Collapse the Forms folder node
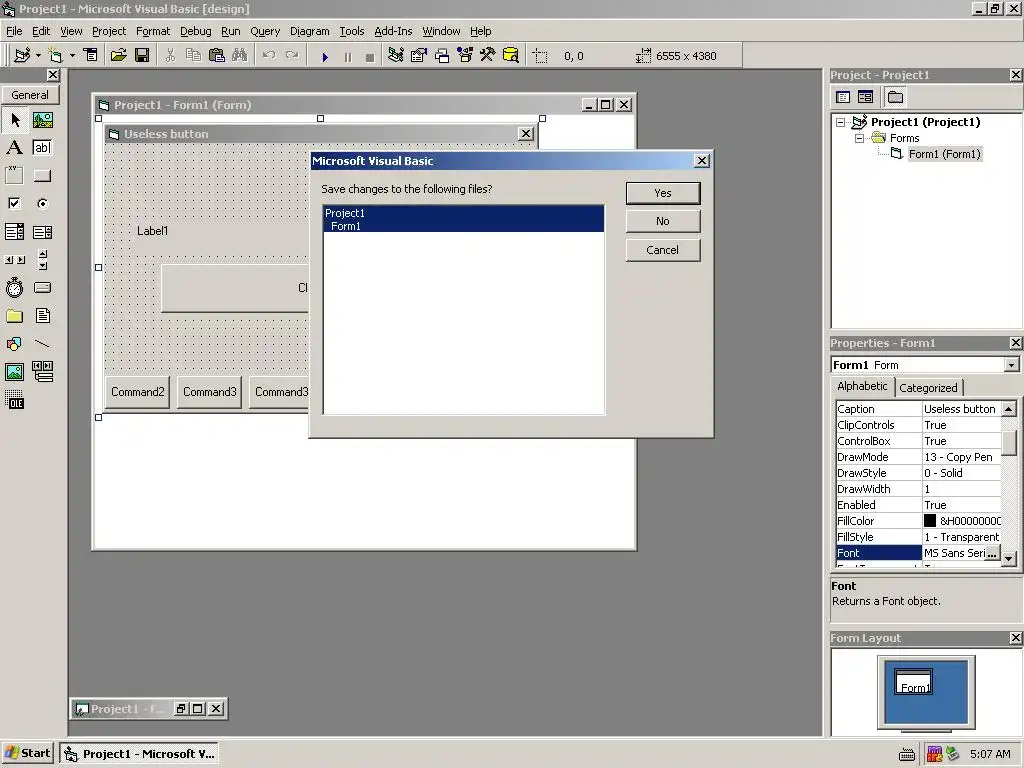 (859, 138)
